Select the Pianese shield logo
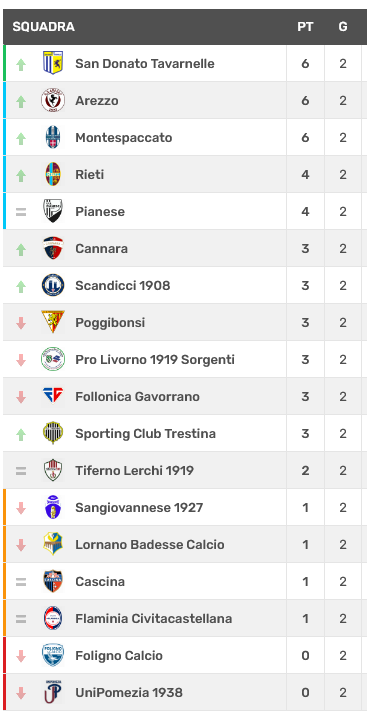Screen dimensions: 367x722 click(x=53, y=211)
